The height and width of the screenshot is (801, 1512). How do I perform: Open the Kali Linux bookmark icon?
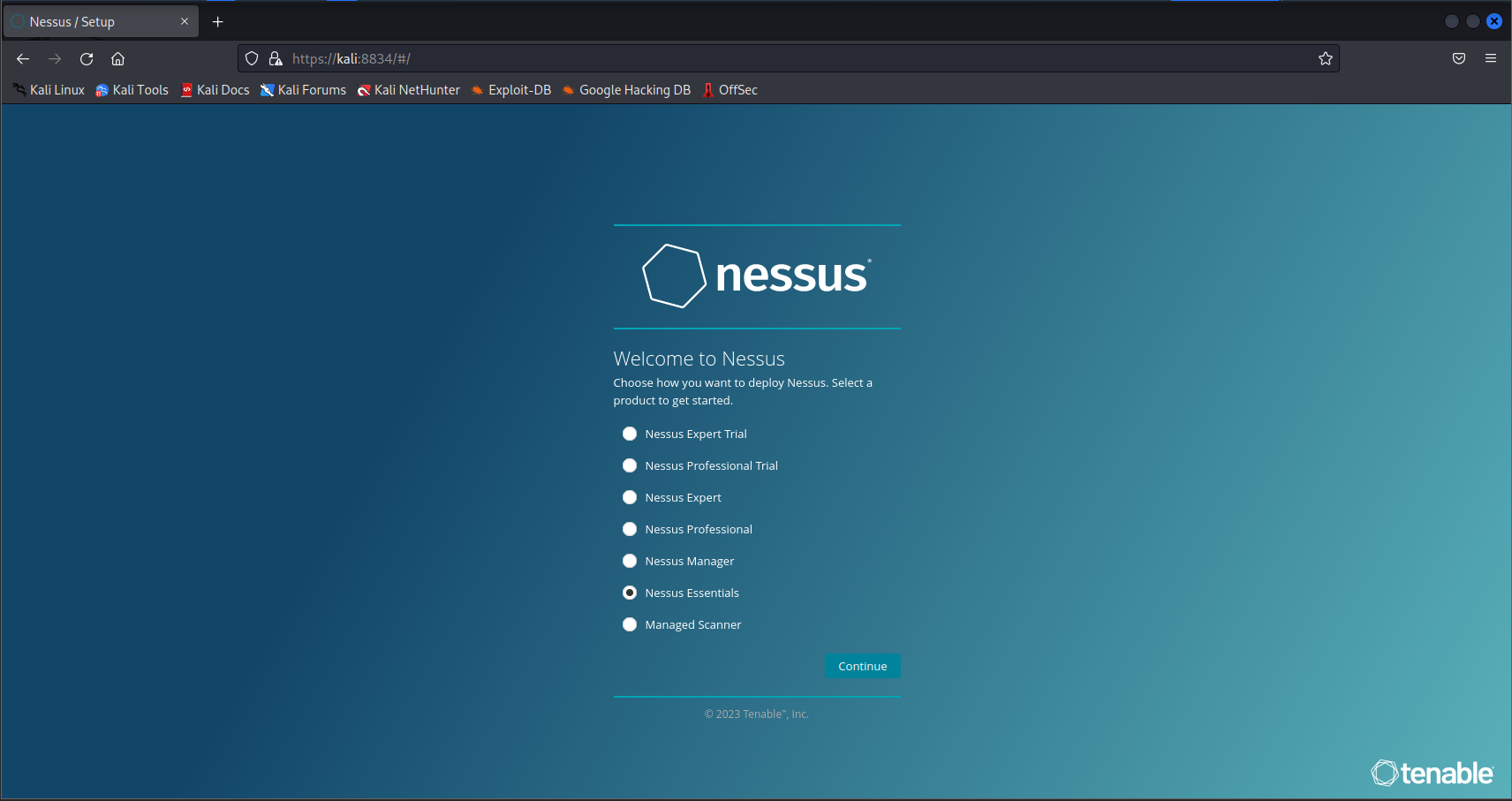coord(18,89)
